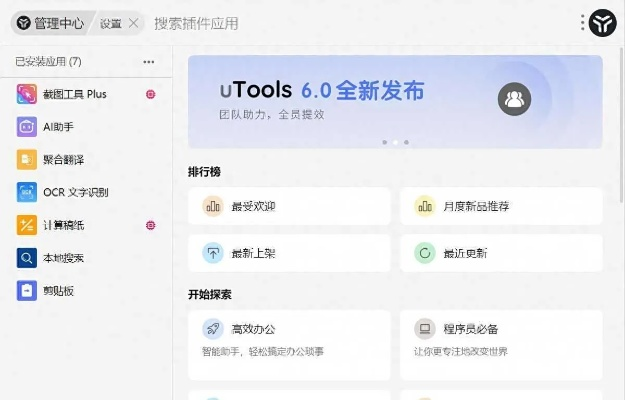
Task: Select the 计算稿纸 list label
Action: pos(63,225)
